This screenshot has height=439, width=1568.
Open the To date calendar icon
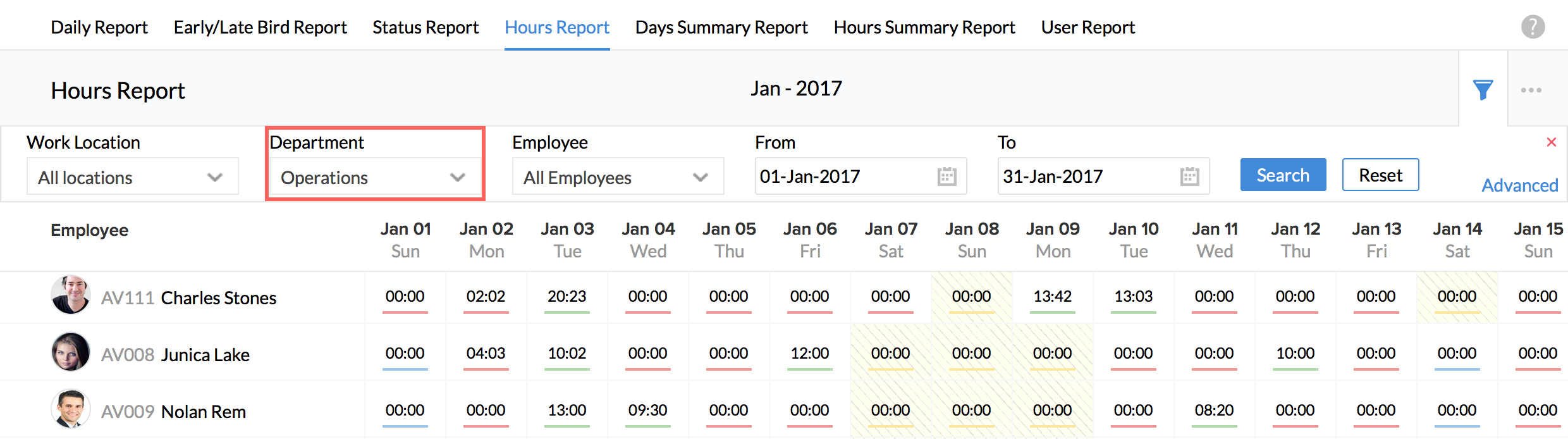[1189, 176]
